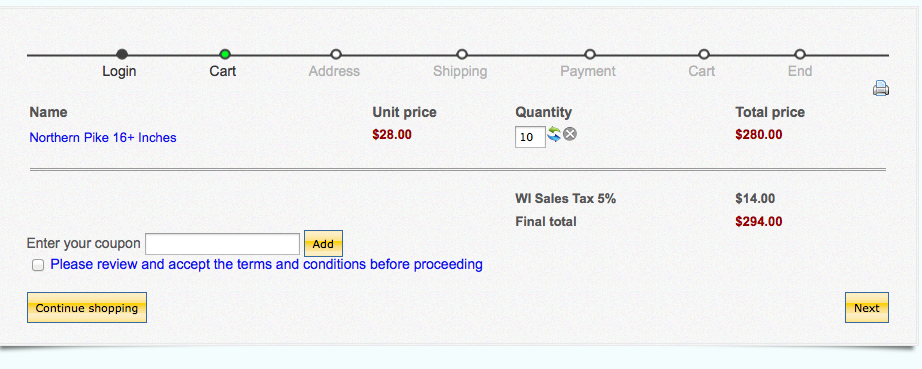Select the Login step circle
This screenshot has width=922, height=369.
pyautogui.click(x=122, y=55)
